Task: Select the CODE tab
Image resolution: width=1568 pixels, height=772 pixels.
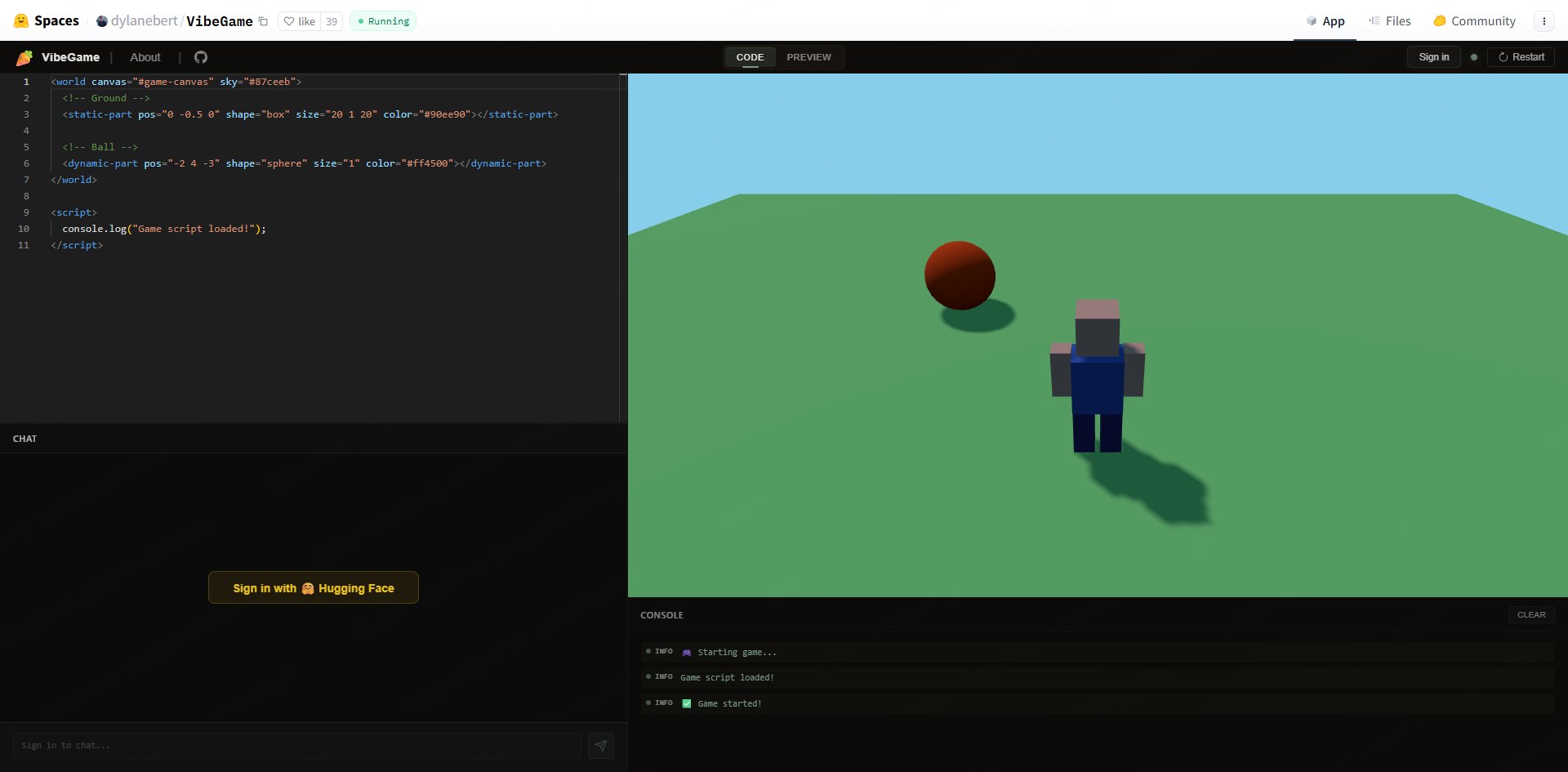Action: (x=750, y=57)
